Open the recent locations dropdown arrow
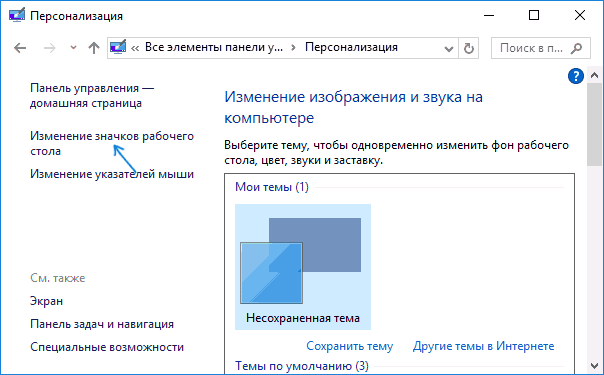Viewport: 604px width, 375px height. (73, 48)
